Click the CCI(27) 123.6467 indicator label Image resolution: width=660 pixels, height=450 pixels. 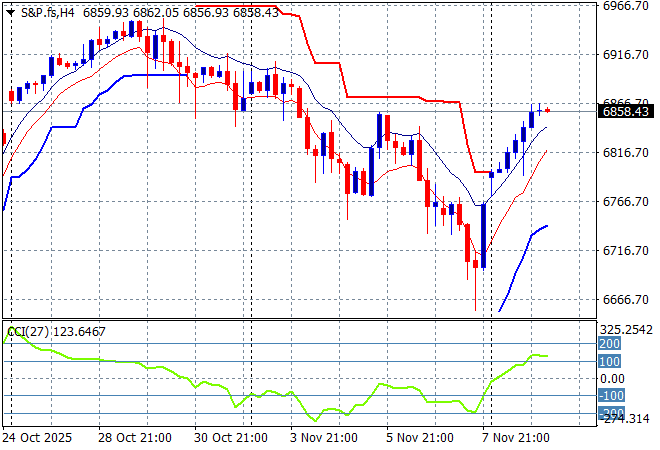[x=56, y=332]
